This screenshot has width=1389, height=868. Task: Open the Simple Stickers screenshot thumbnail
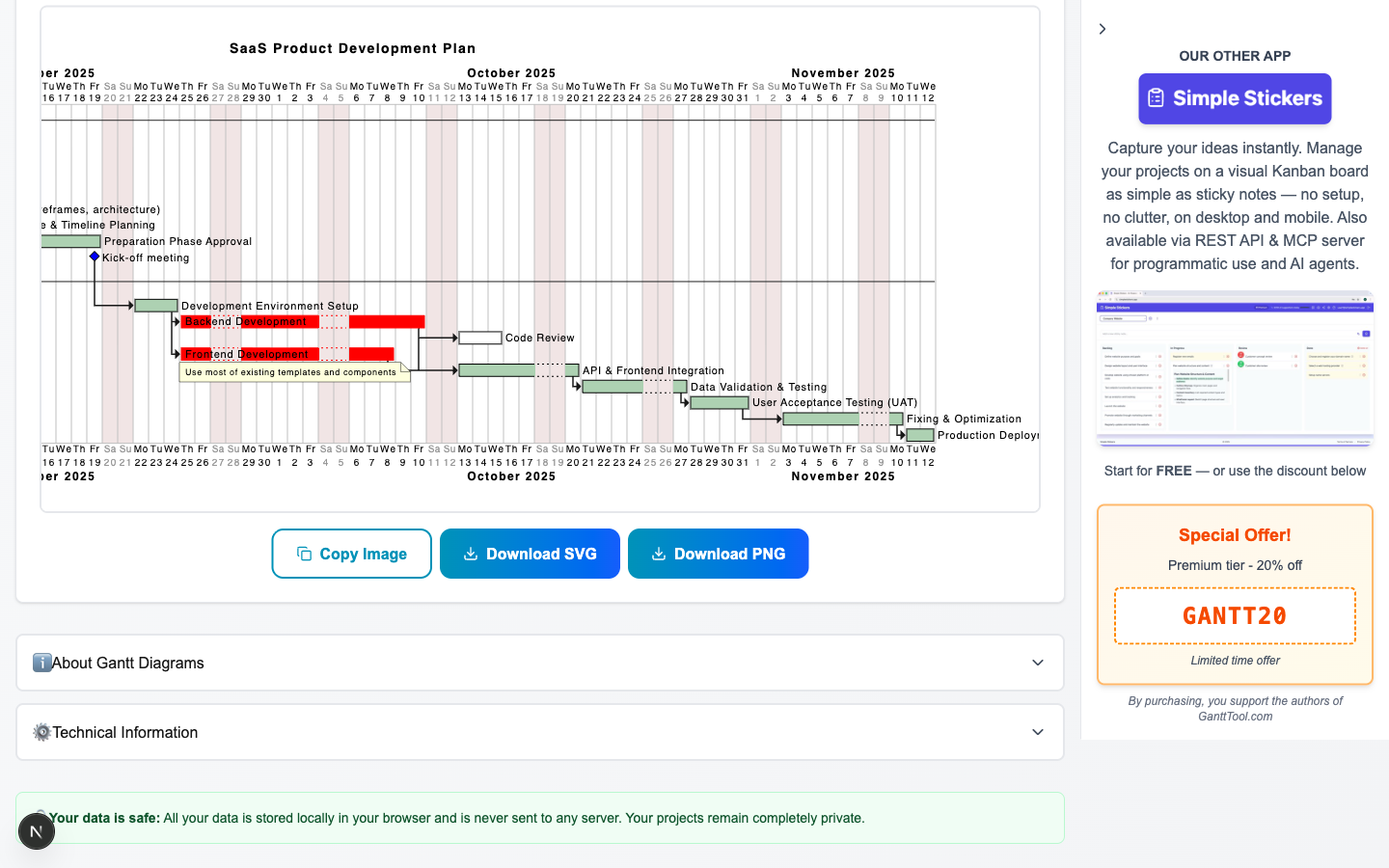[1235, 368]
